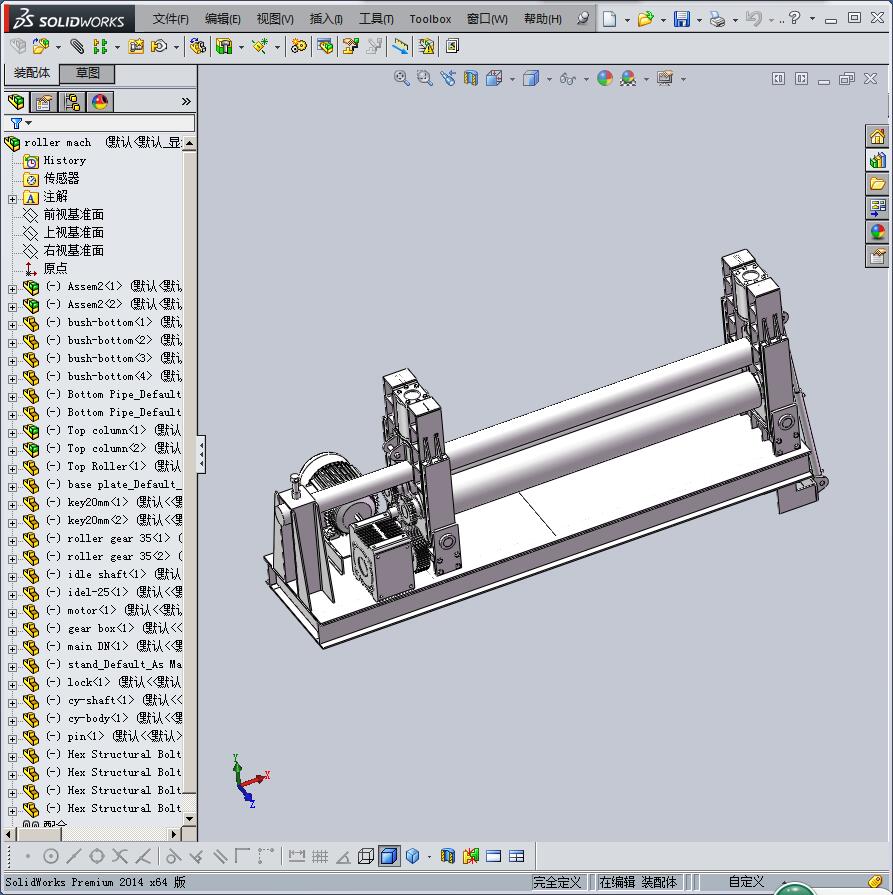Image resolution: width=893 pixels, height=895 pixels.
Task: Click the Mate paperclip icon
Action: click(x=77, y=46)
